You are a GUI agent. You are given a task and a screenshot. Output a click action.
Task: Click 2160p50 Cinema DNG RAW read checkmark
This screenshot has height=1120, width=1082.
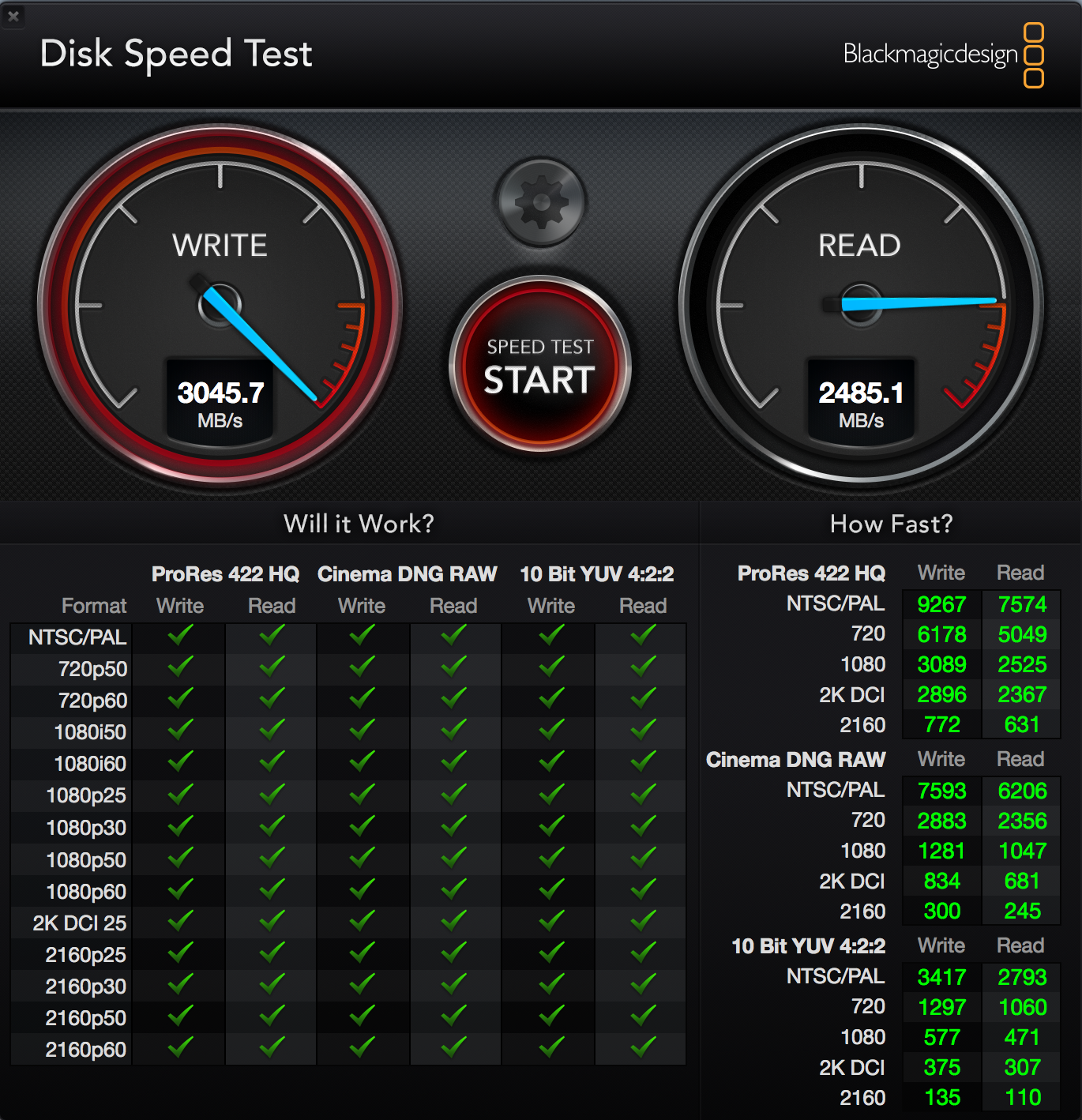pyautogui.click(x=453, y=1016)
